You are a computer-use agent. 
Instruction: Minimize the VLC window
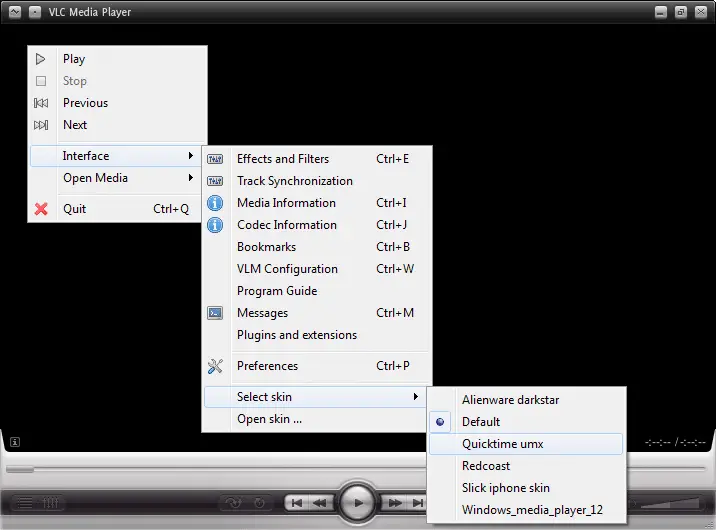click(661, 12)
